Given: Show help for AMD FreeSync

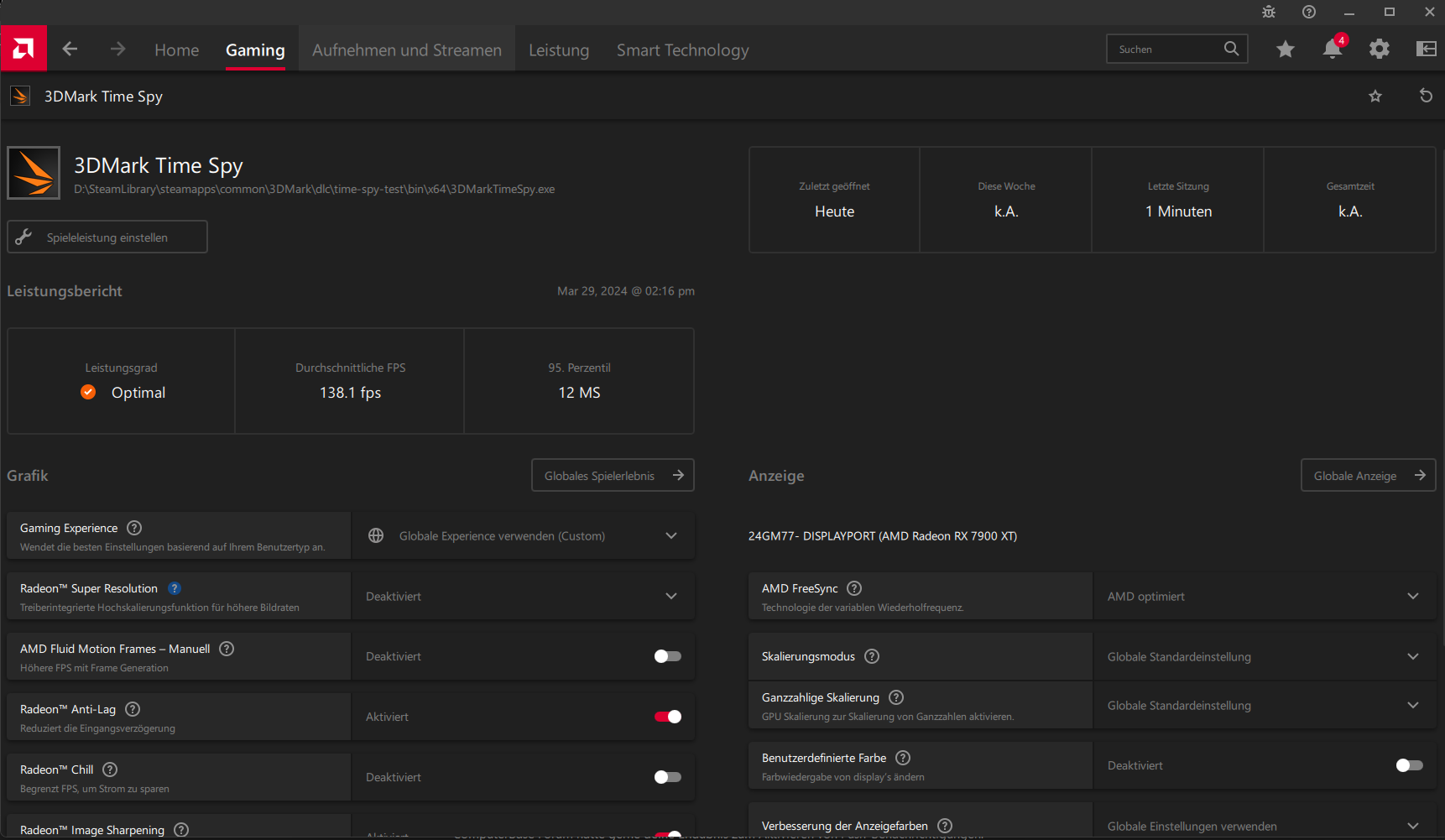Looking at the screenshot, I should pos(854,588).
